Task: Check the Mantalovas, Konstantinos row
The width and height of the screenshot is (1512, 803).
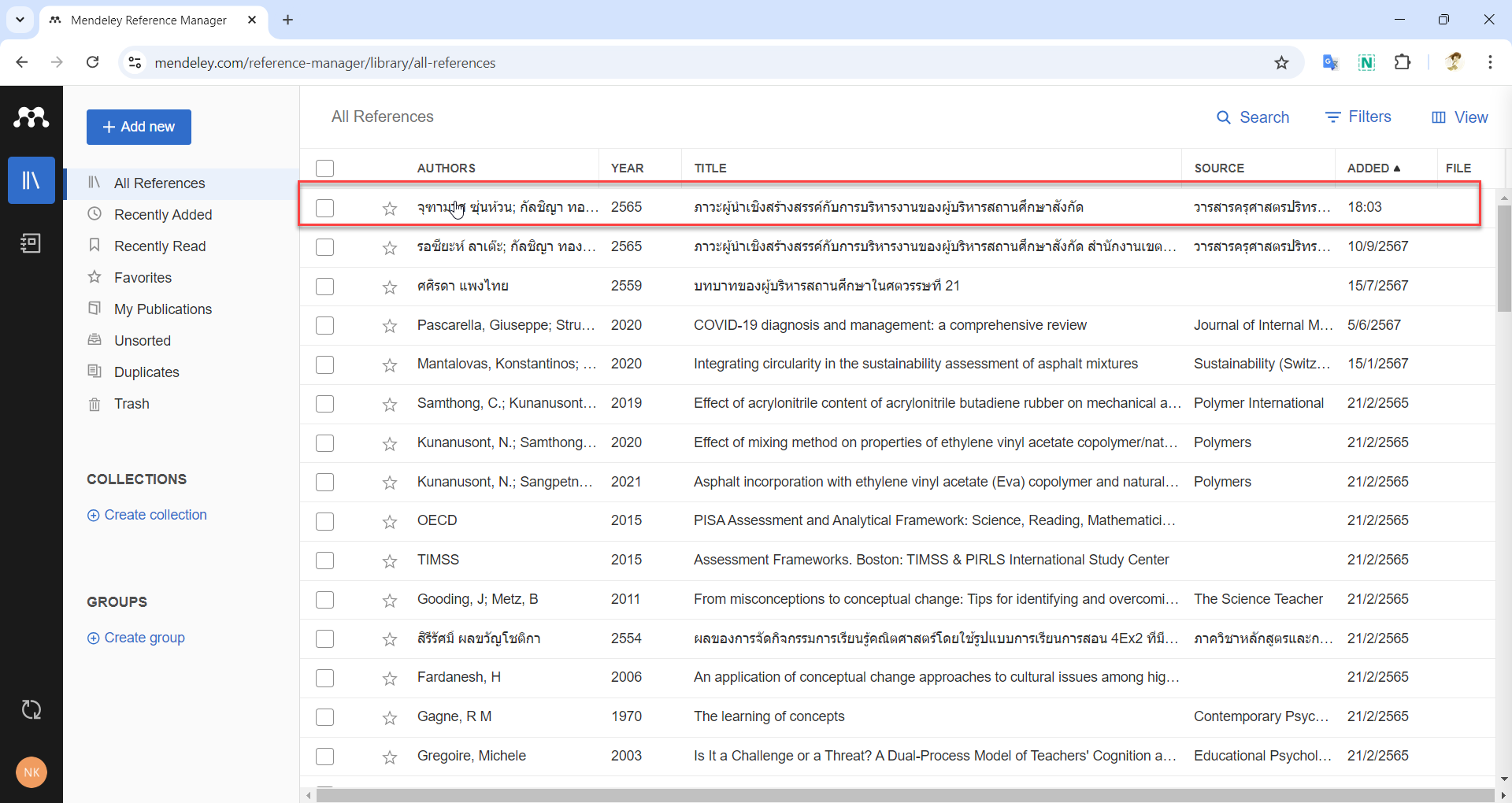Action: (x=324, y=364)
